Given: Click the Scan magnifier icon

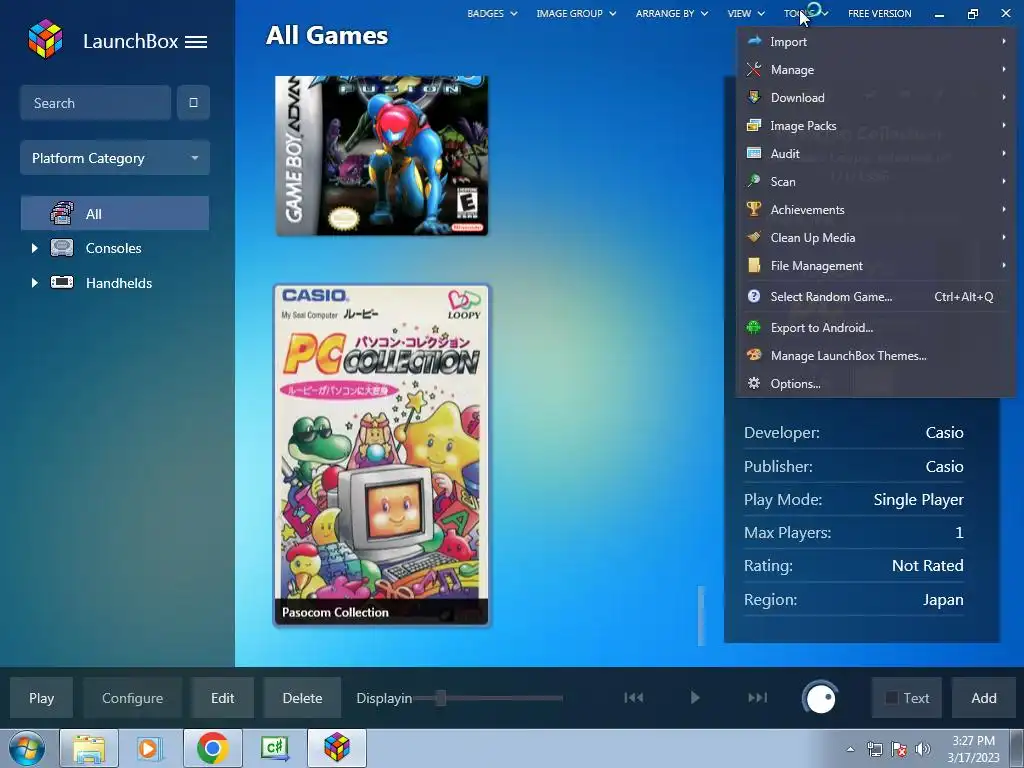Looking at the screenshot, I should point(754,180).
